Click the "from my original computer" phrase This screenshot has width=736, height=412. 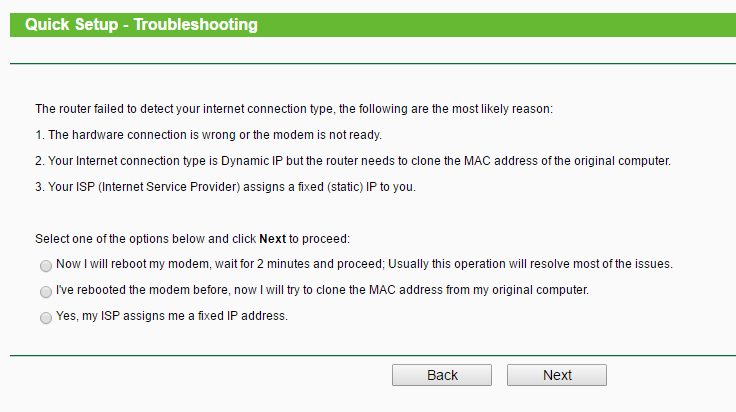(512, 291)
